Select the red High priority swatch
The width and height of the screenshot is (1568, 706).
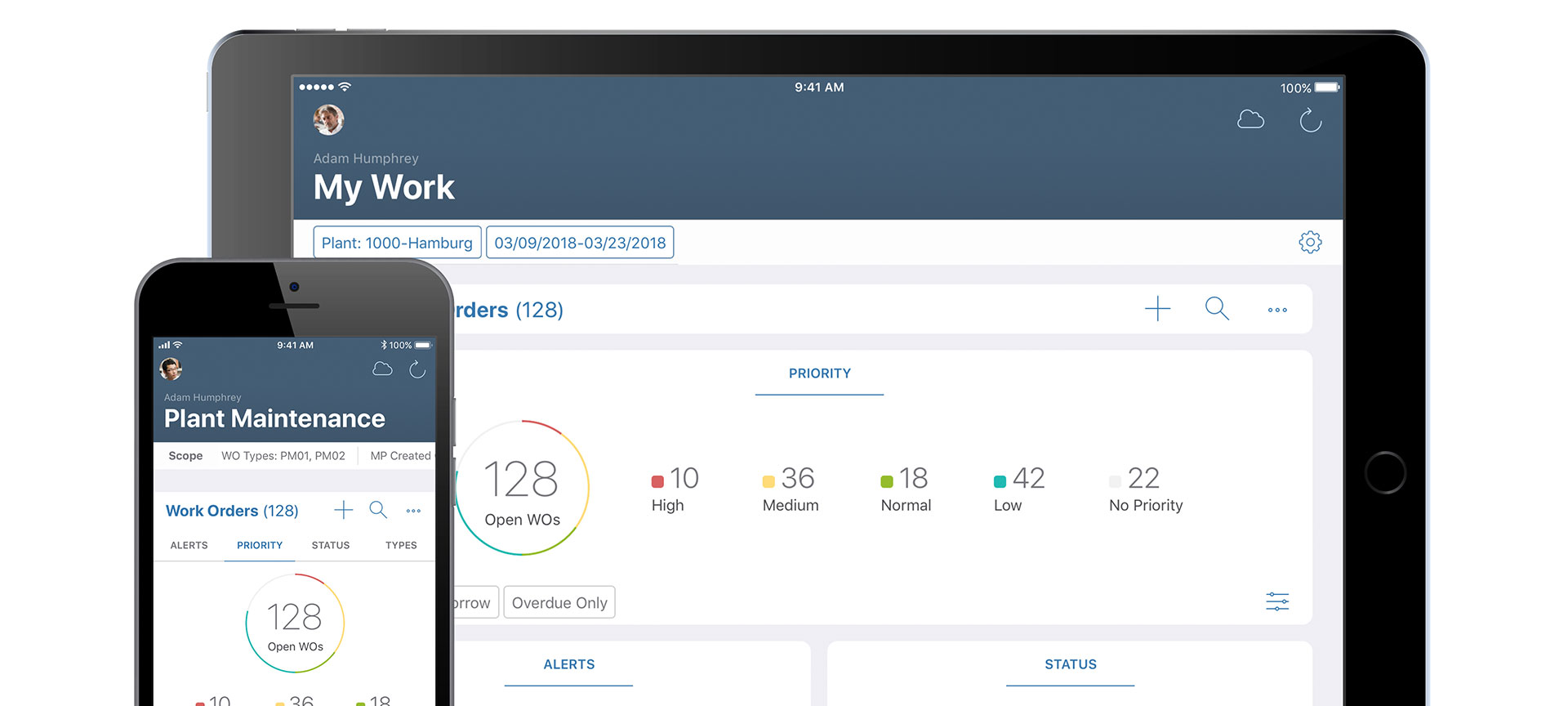[x=657, y=481]
